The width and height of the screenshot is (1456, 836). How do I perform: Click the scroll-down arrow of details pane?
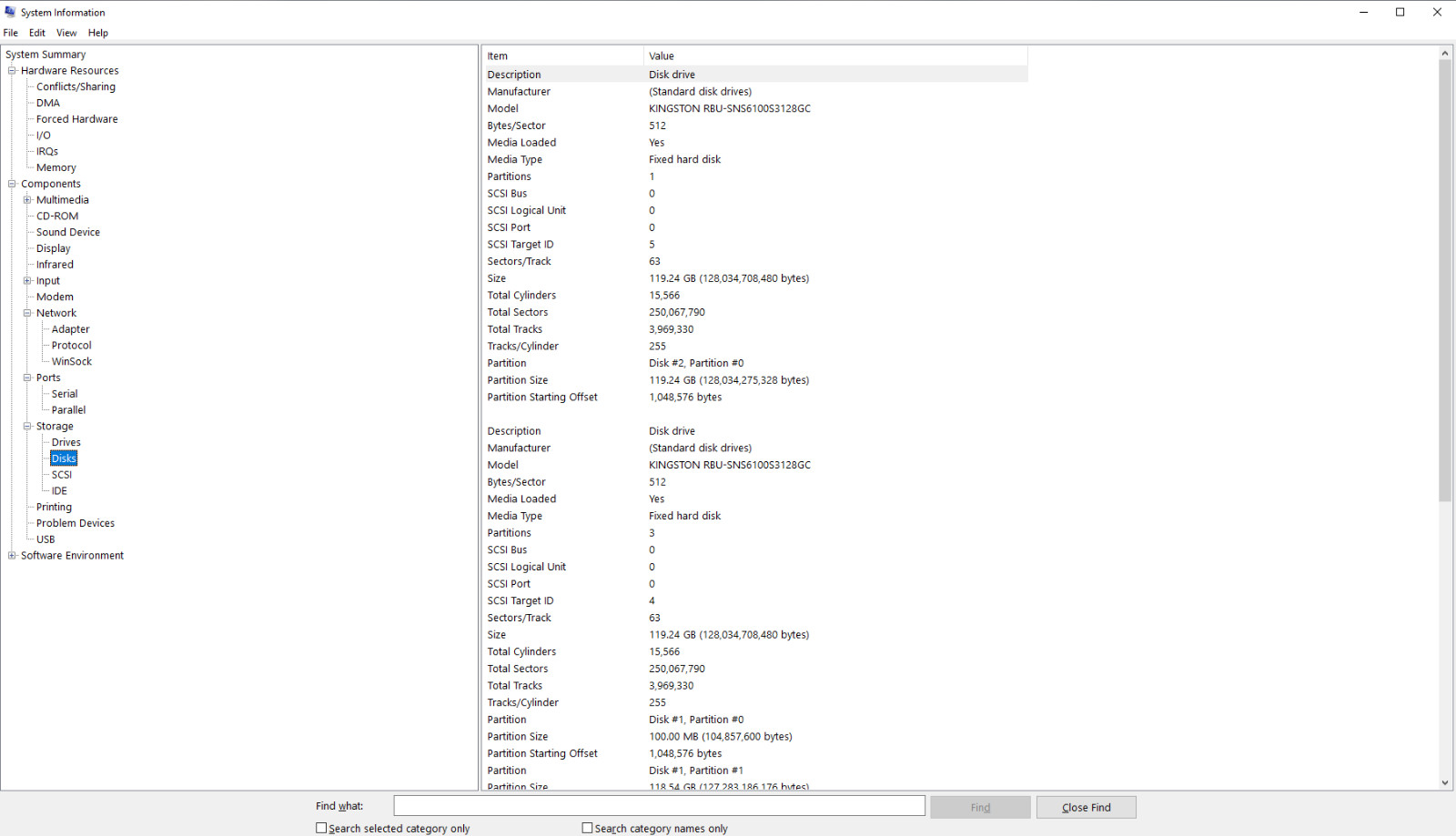[x=1445, y=782]
